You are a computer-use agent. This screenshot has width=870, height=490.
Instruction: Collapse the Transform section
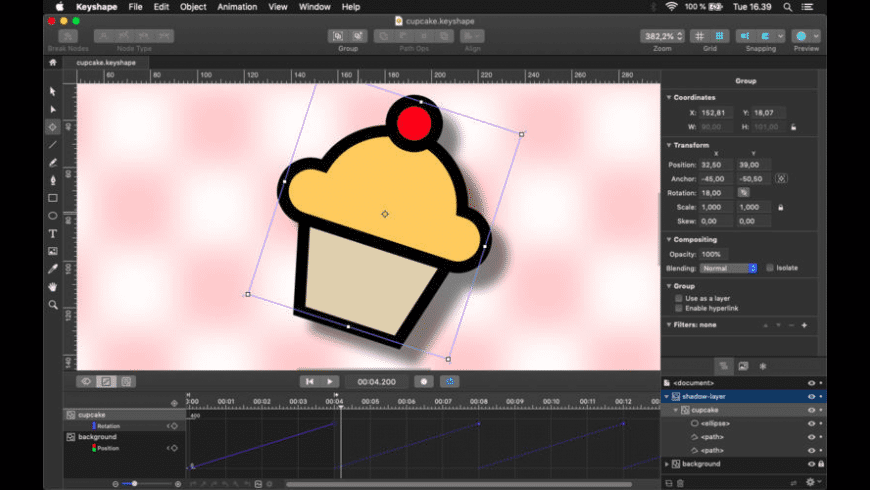tap(669, 145)
